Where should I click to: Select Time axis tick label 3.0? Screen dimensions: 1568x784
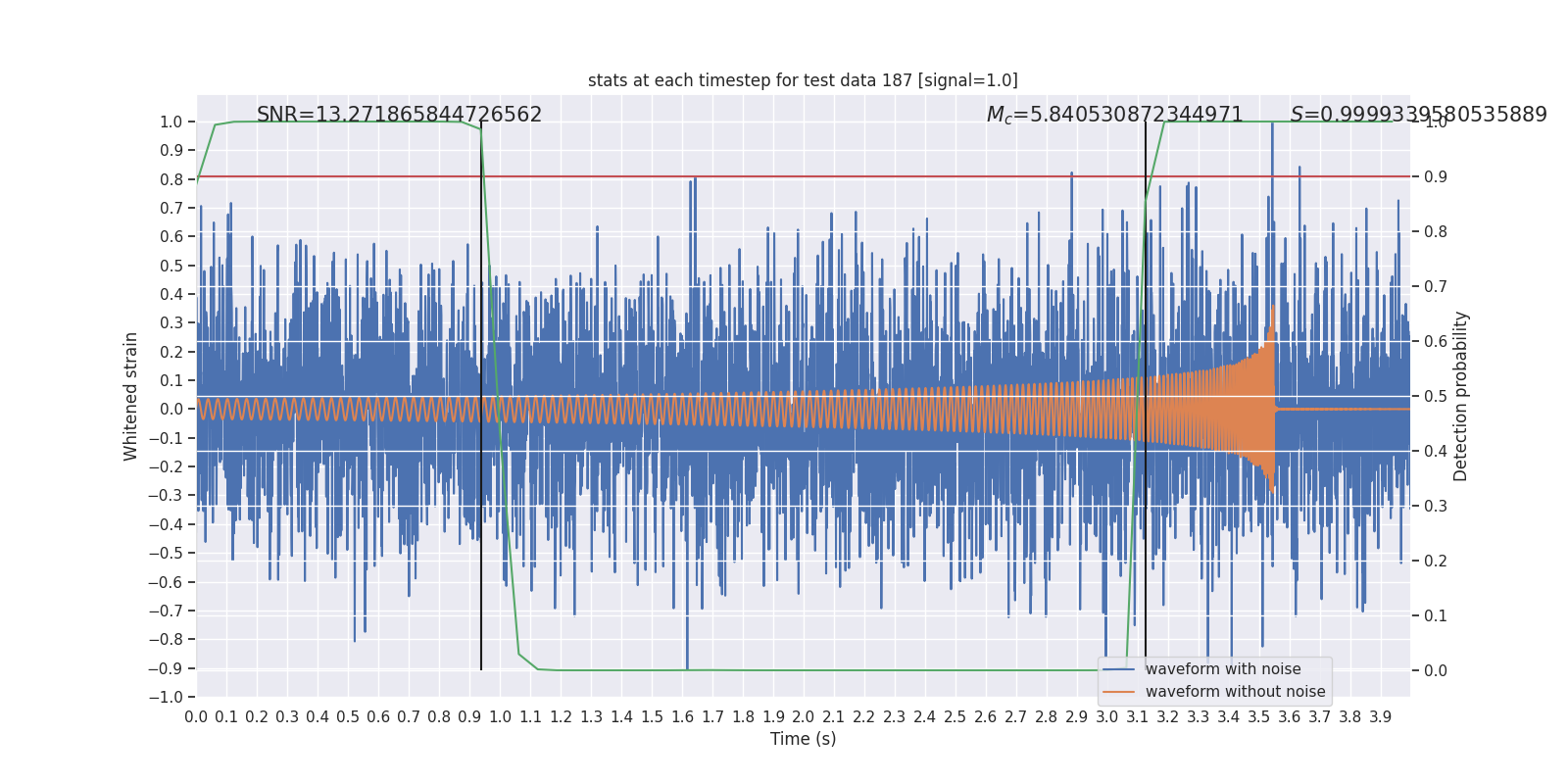1107,717
